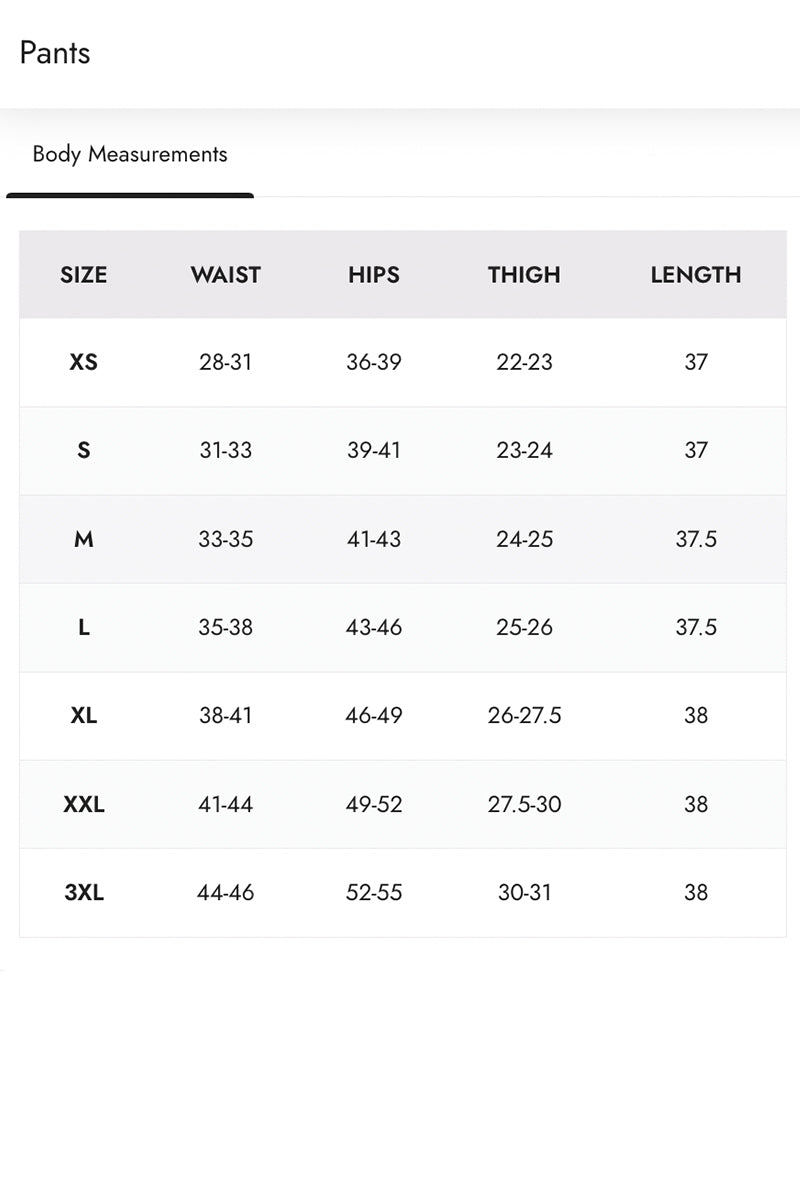
Task: Select the 26-27.5 thigh measurement
Action: pos(524,715)
